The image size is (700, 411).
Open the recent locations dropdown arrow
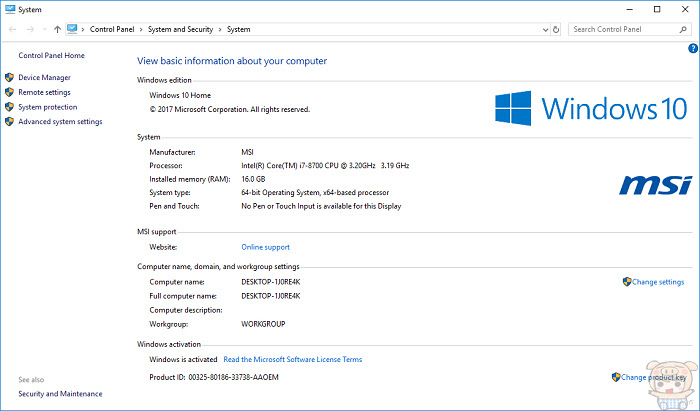click(x=45, y=29)
